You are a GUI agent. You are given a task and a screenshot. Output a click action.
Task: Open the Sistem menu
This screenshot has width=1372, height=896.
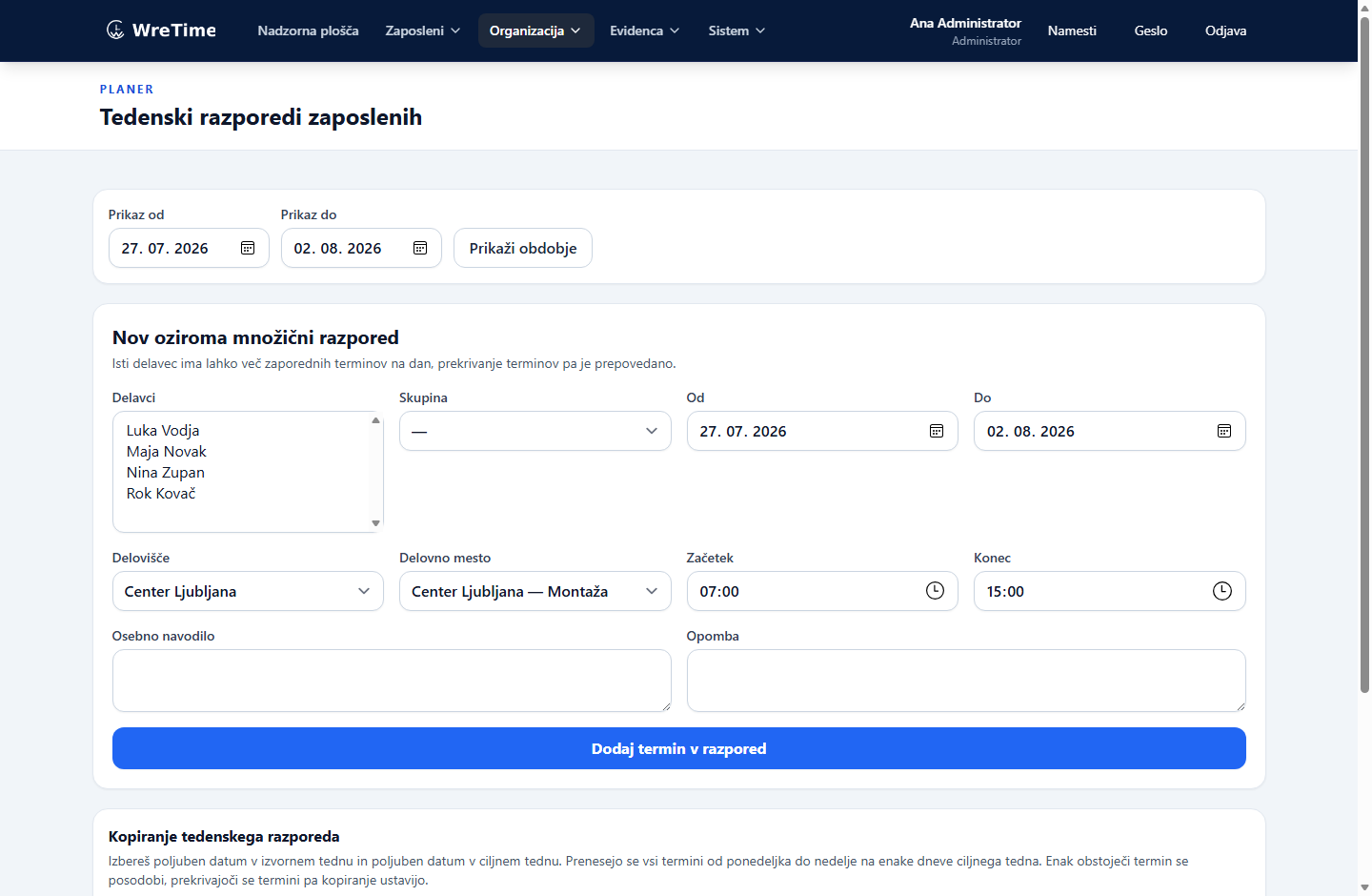(x=736, y=31)
